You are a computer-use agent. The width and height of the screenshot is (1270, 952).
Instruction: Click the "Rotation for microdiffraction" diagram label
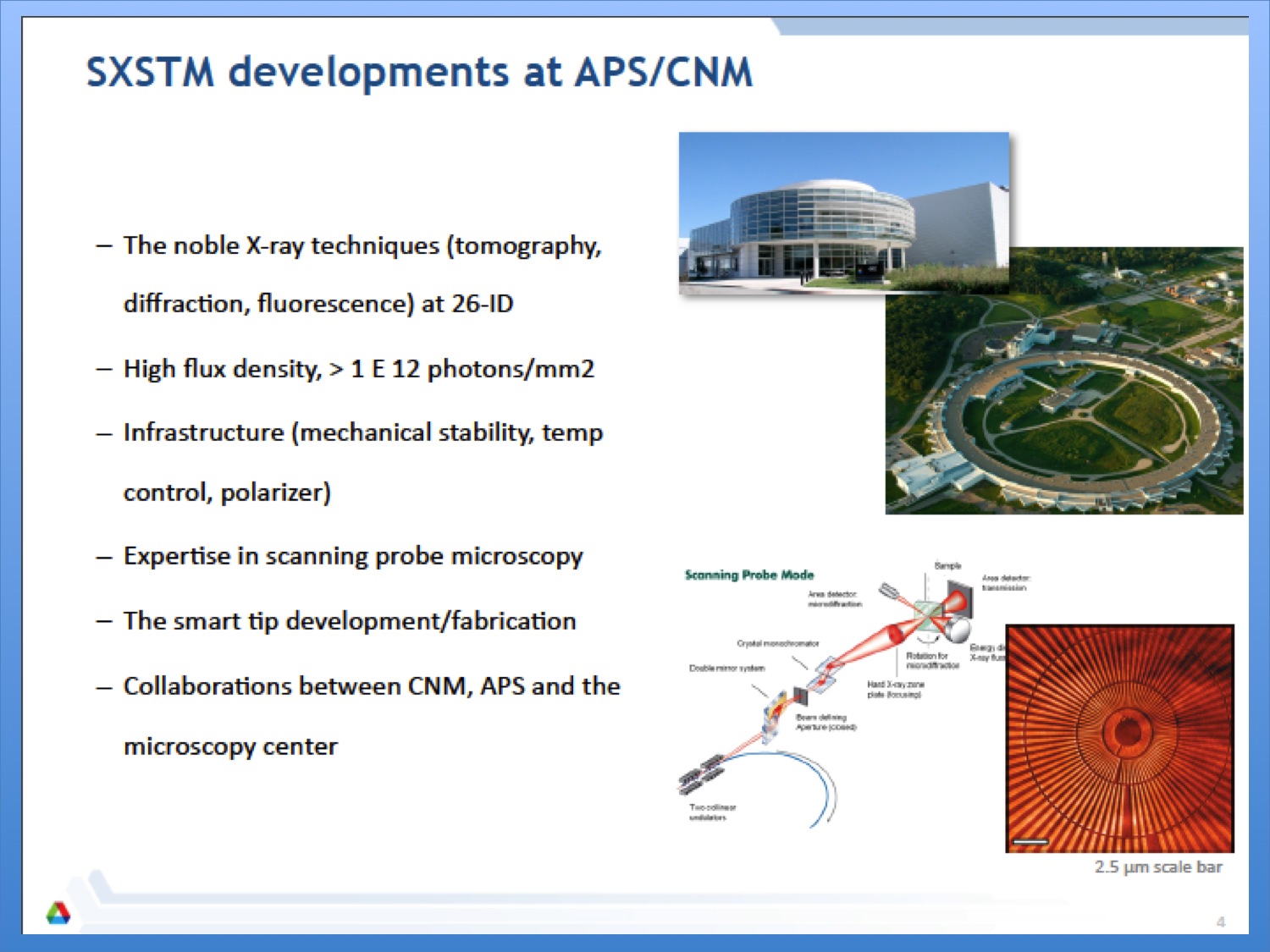click(x=932, y=660)
